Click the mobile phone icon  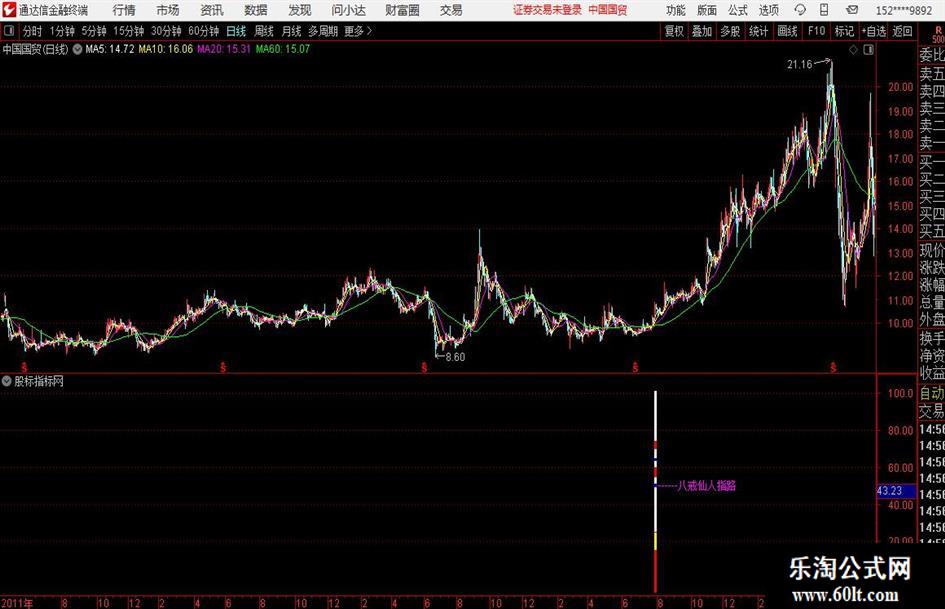(824, 10)
